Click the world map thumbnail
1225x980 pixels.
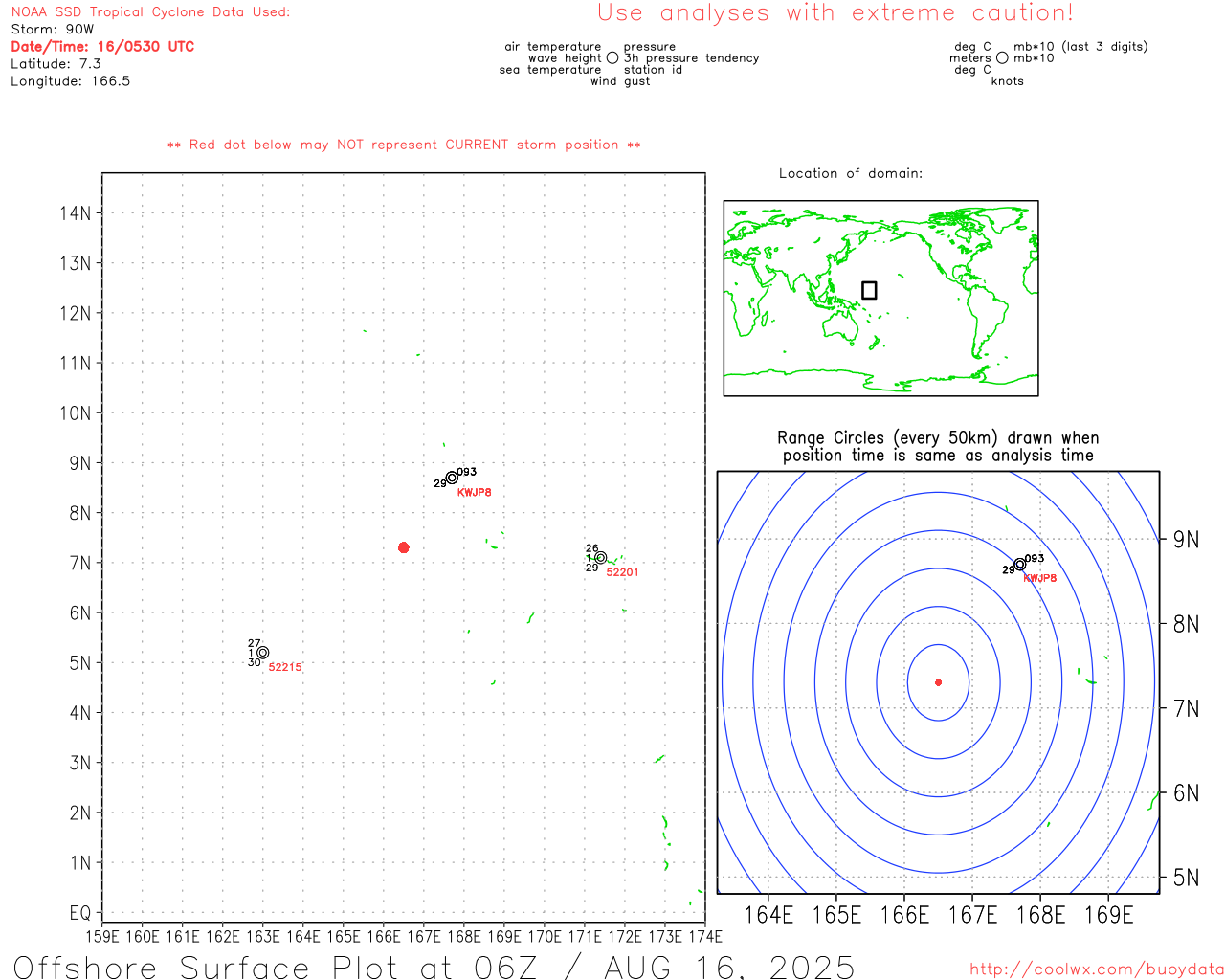pos(880,298)
